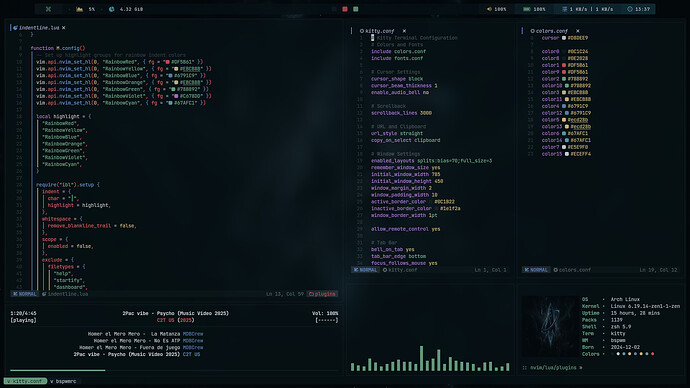Screen dimensions: 690x388
Task: Click the 'copy_on_select clipboard' line
Action: [405, 140]
